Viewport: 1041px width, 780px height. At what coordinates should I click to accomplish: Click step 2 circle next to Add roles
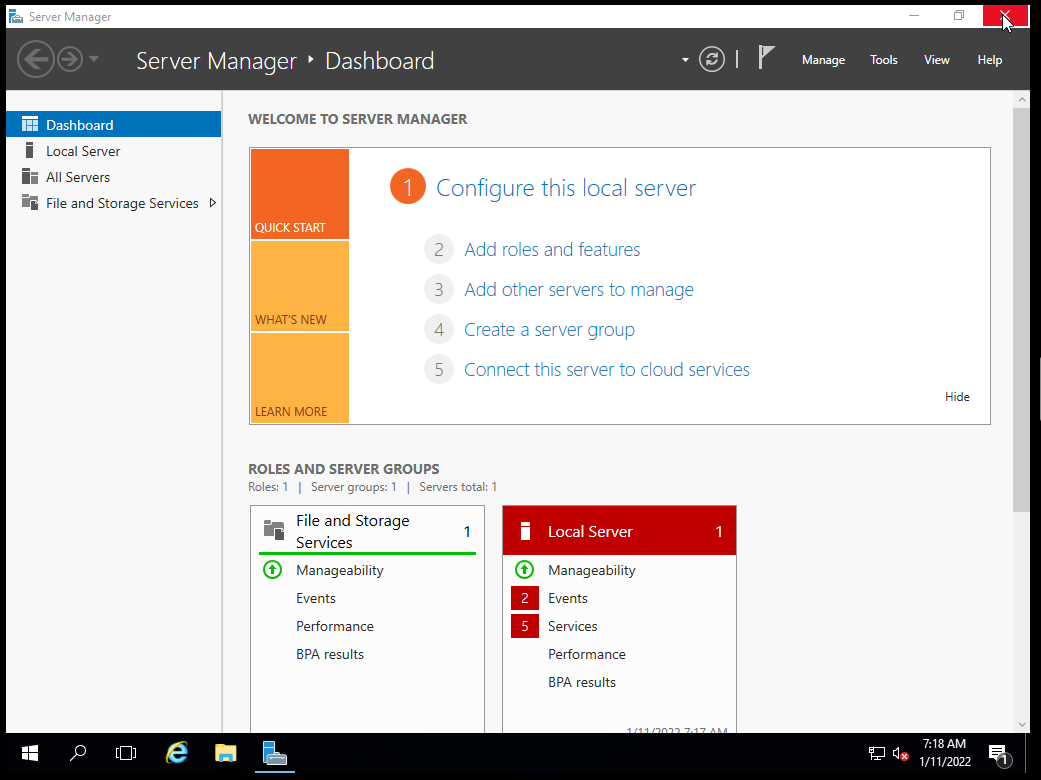tap(439, 250)
